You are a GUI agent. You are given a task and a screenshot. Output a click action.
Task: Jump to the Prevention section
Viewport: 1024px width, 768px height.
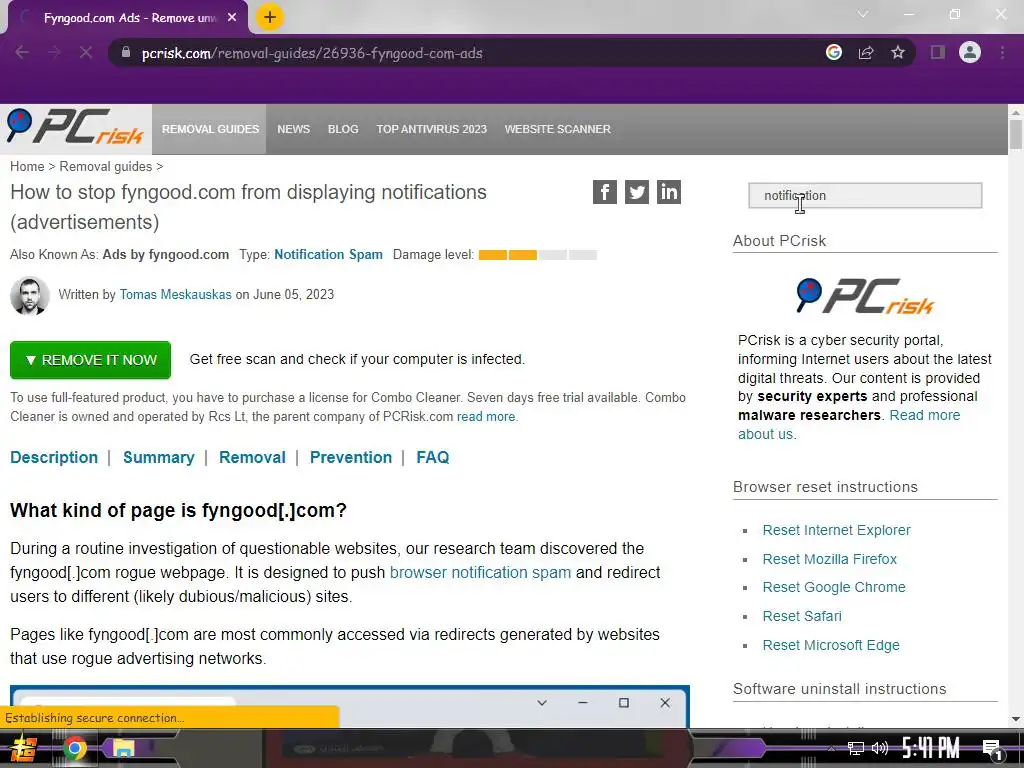pyautogui.click(x=351, y=457)
